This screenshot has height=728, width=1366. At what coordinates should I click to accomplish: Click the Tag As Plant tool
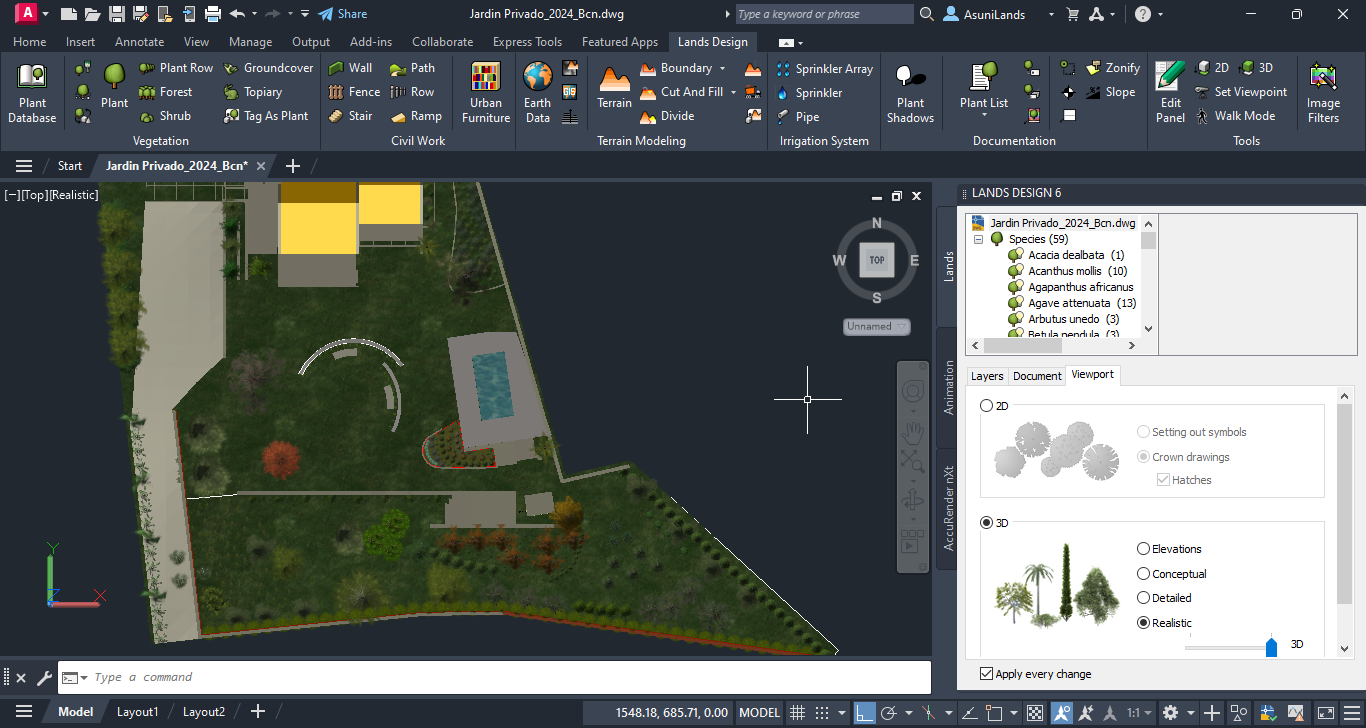pyautogui.click(x=266, y=116)
